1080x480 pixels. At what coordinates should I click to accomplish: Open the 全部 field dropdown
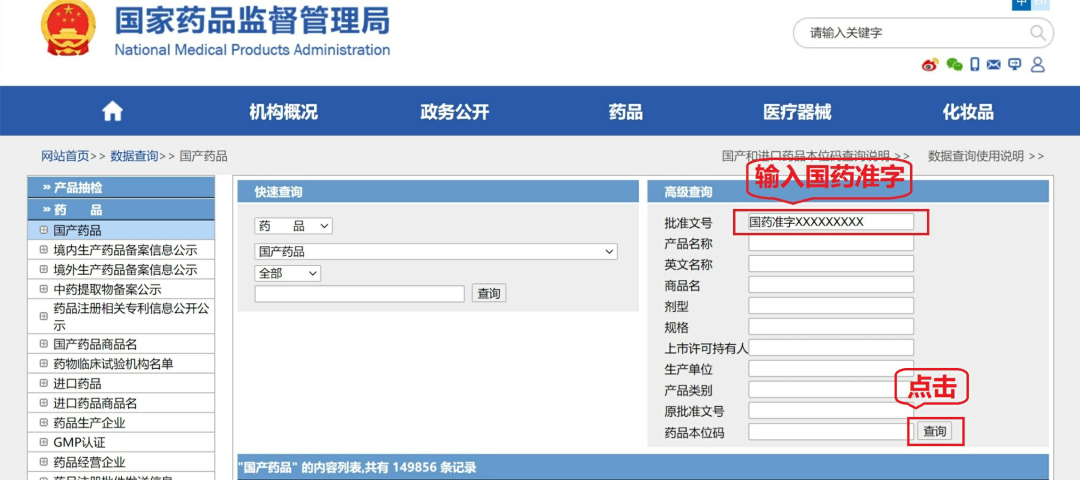[x=288, y=273]
